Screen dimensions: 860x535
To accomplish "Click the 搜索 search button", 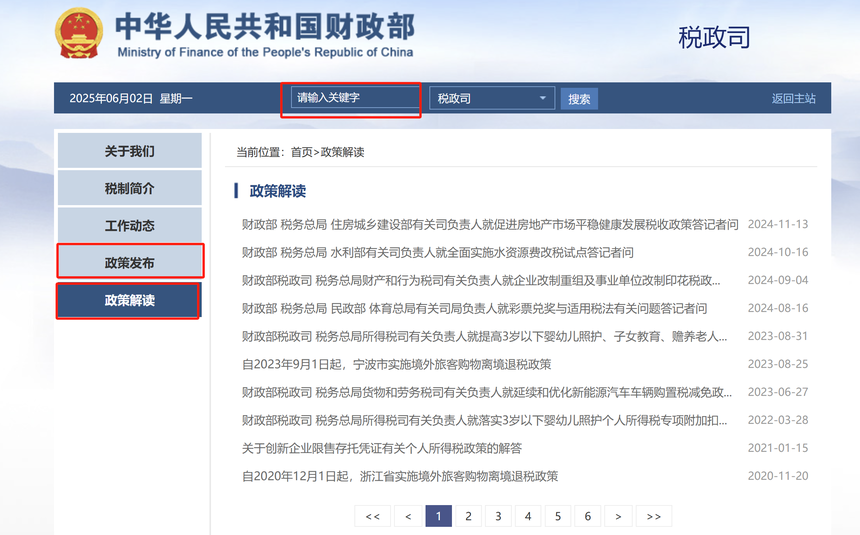I will click(x=579, y=99).
